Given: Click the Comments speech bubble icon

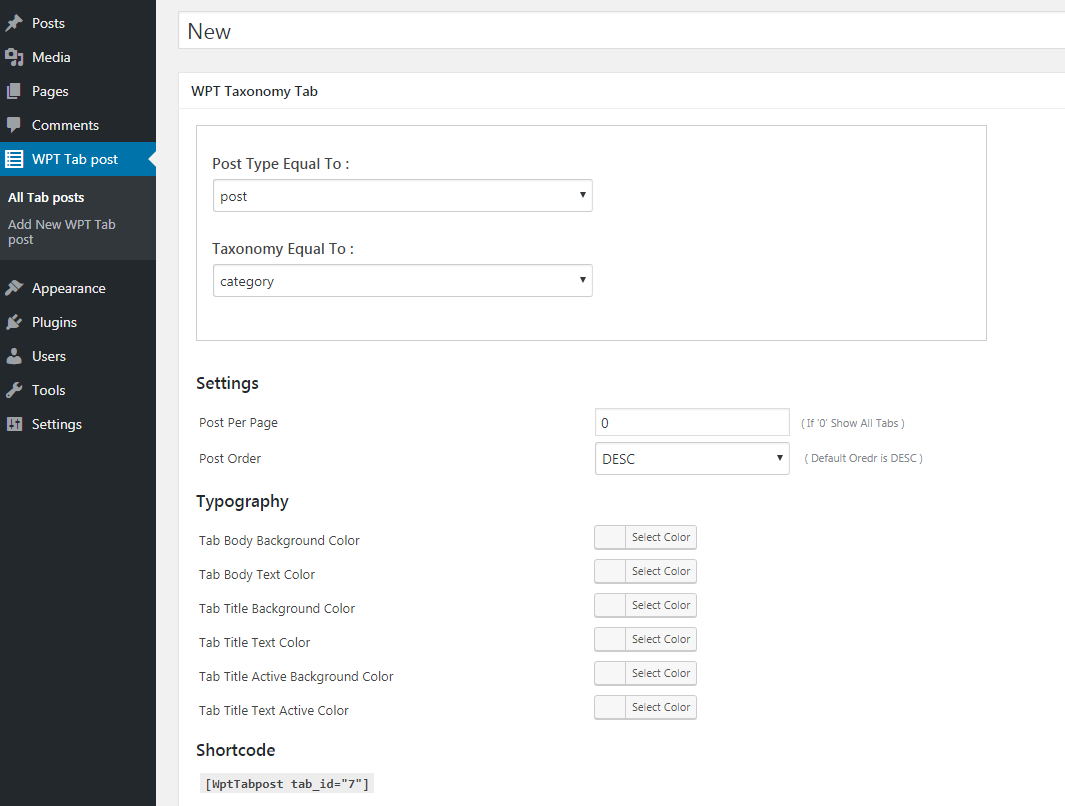Looking at the screenshot, I should pyautogui.click(x=14, y=125).
